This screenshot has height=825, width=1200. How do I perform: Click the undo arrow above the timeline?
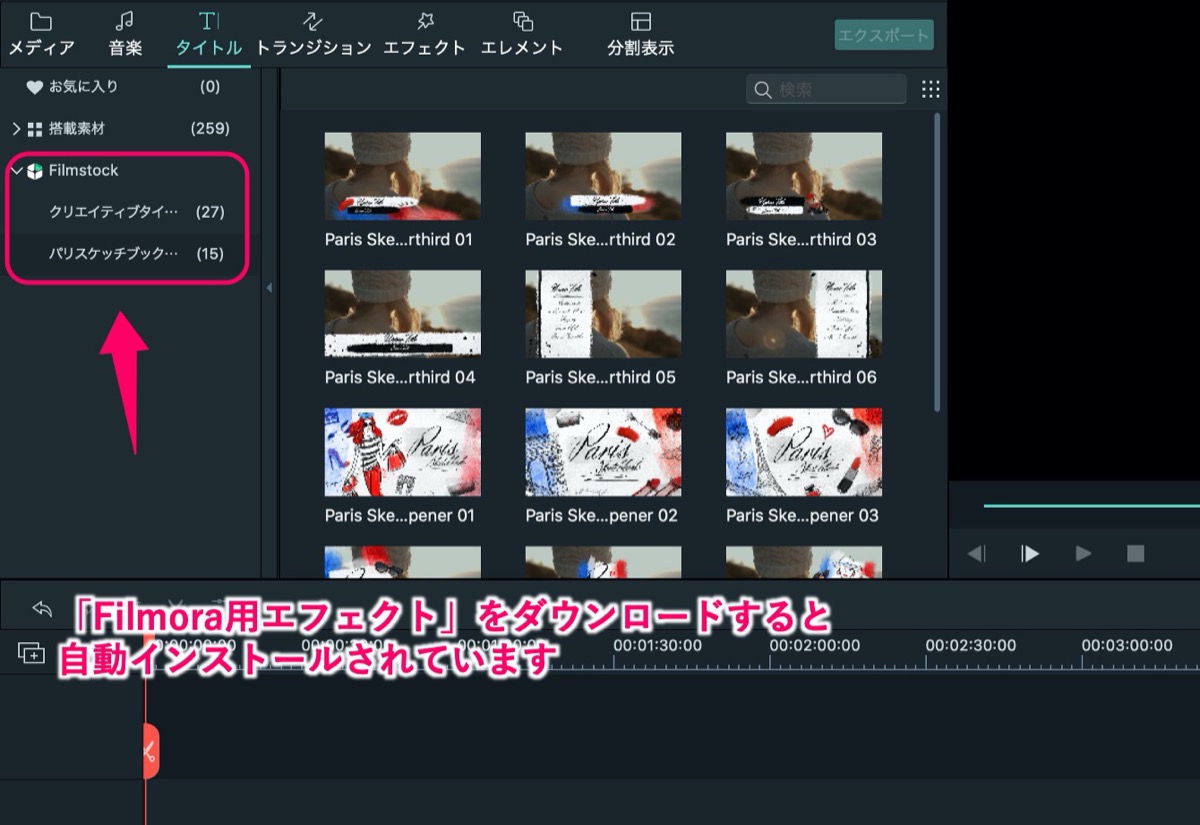[x=42, y=608]
